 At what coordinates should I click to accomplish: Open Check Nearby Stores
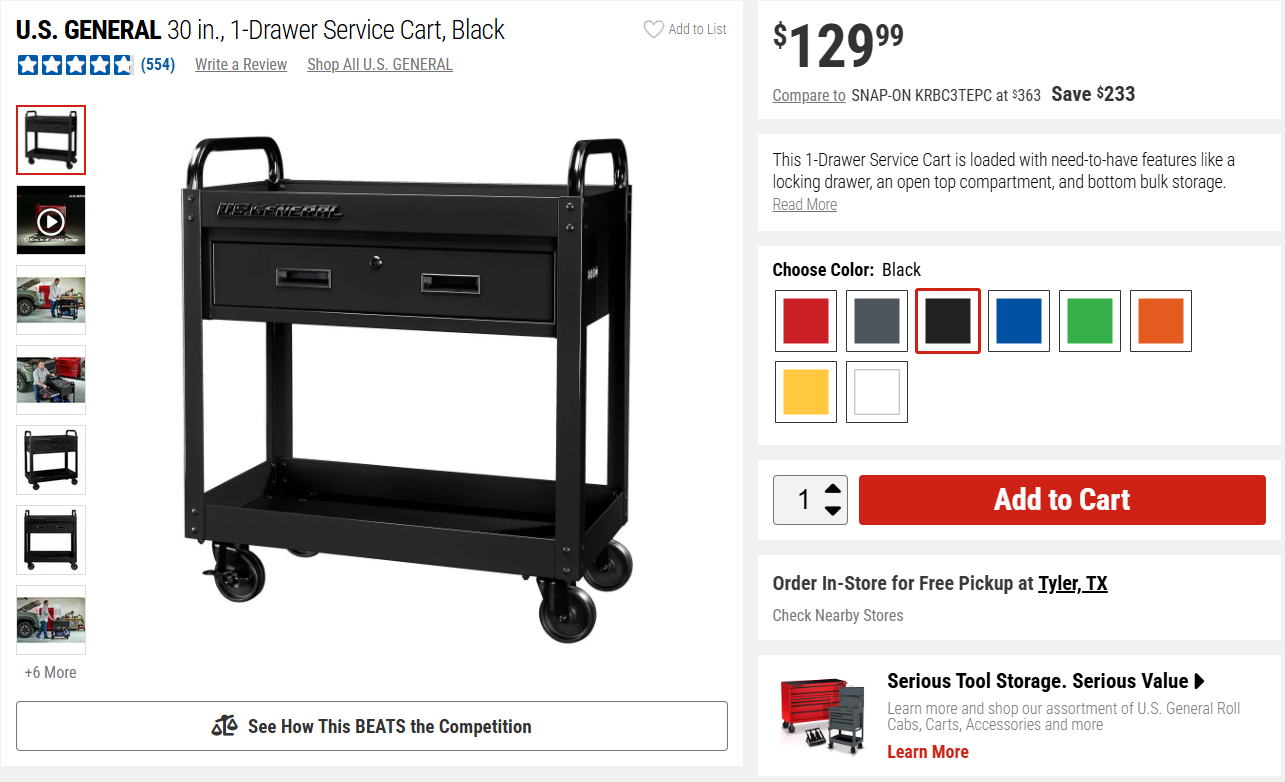click(838, 615)
